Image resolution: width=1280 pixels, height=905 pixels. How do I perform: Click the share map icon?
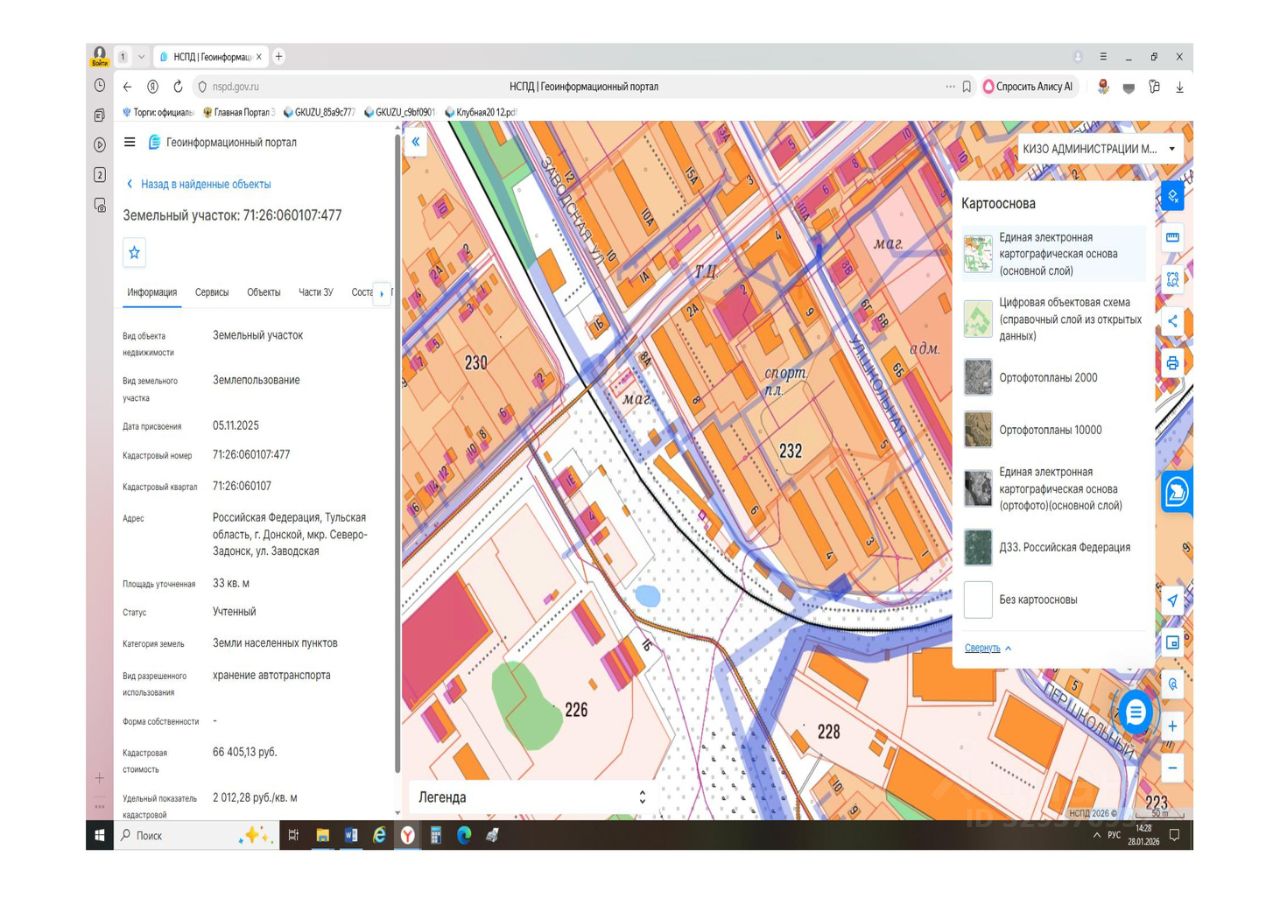point(1173,321)
